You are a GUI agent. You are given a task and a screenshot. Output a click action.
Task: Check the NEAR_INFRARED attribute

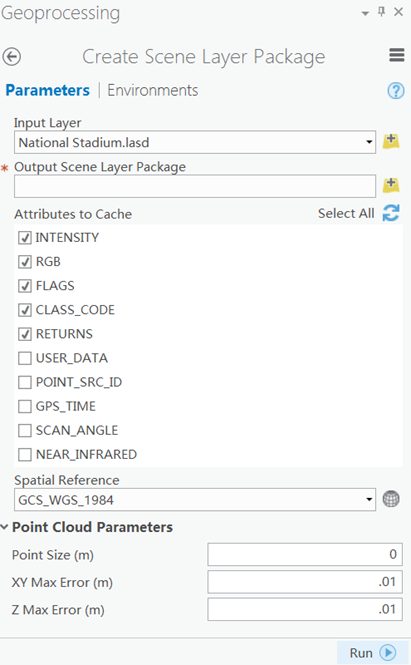25,455
